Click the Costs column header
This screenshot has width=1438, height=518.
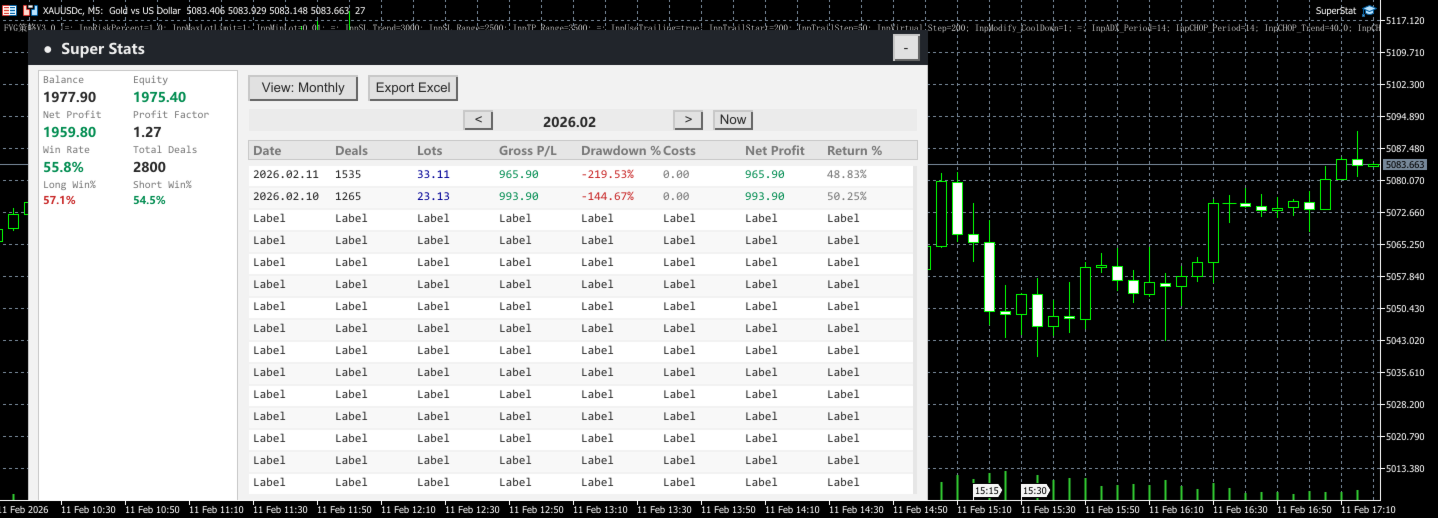pos(679,151)
